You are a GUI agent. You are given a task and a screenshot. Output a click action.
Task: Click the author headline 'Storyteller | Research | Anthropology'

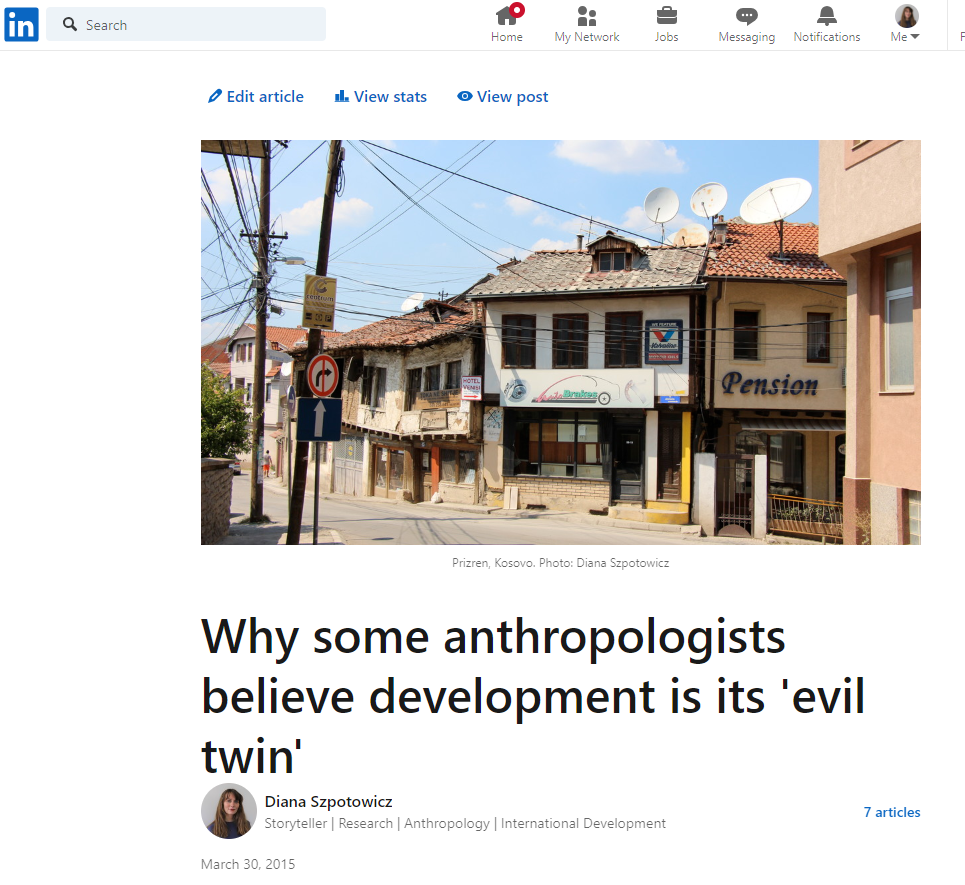point(465,823)
